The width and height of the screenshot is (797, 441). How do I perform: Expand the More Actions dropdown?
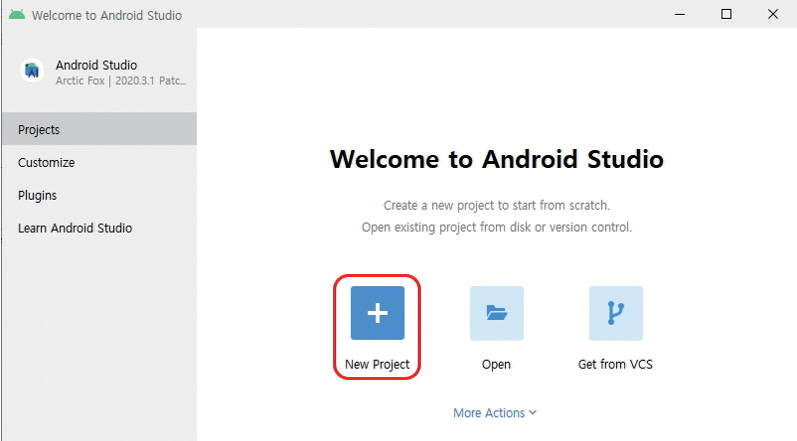coord(495,413)
